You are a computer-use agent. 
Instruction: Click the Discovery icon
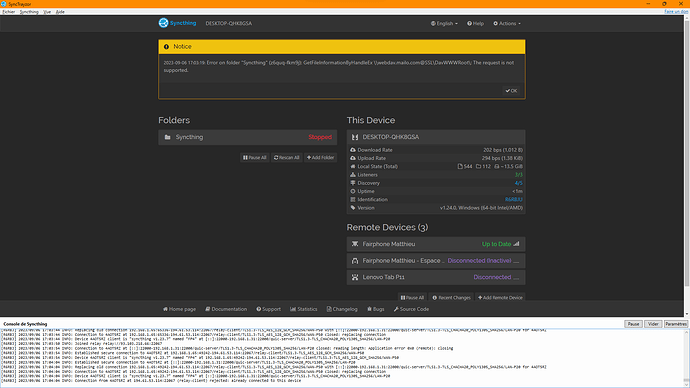click(353, 183)
